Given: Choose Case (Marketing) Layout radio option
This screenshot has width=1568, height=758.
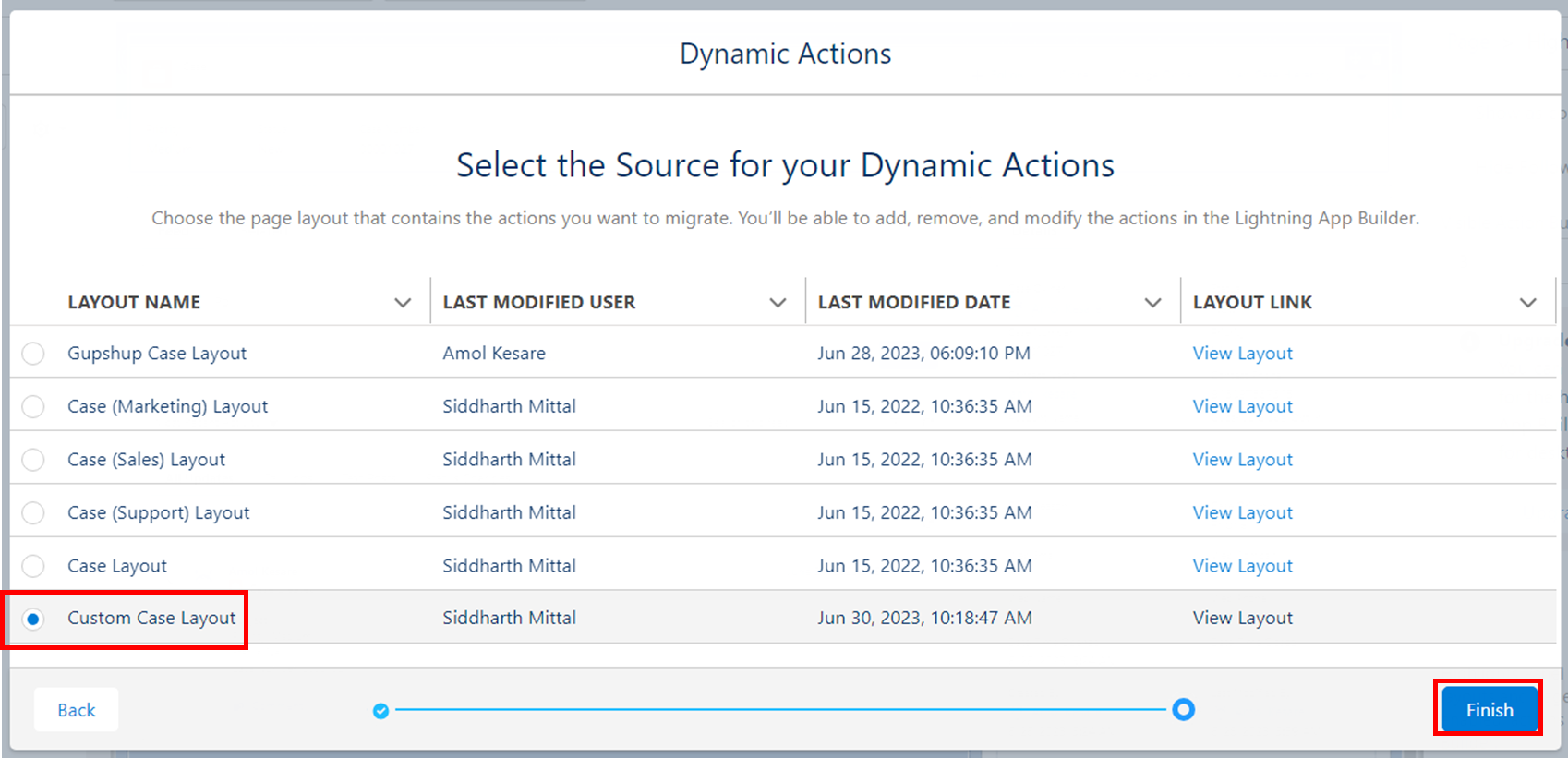Looking at the screenshot, I should click(x=33, y=407).
